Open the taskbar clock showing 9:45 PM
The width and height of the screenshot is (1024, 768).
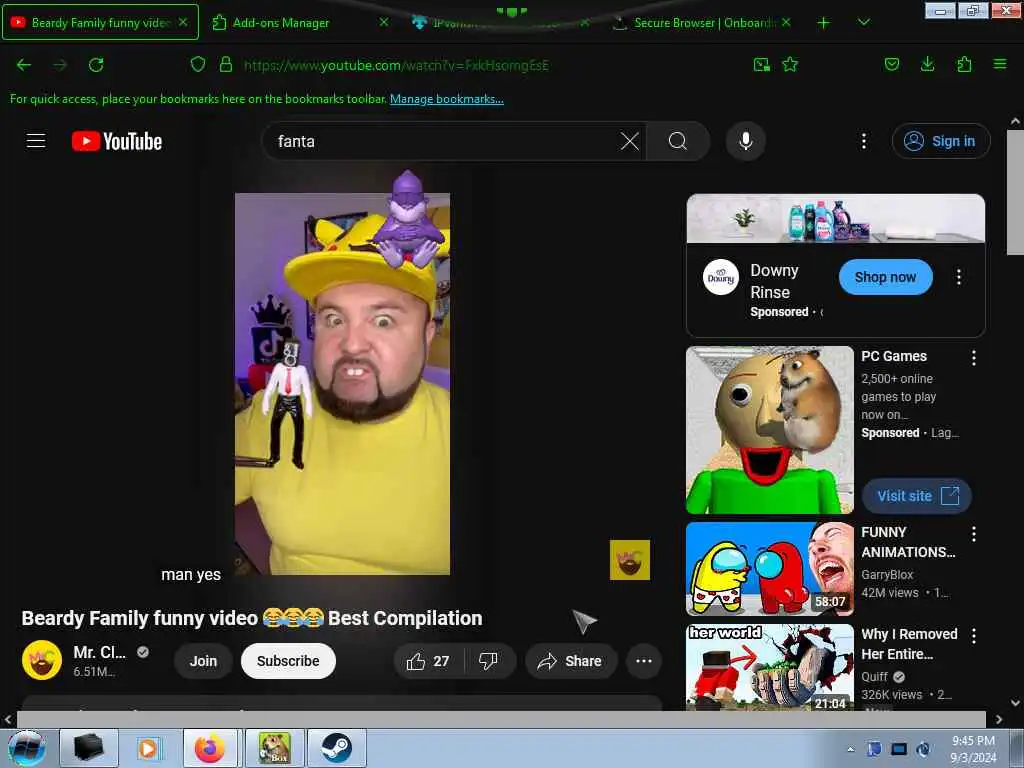tap(973, 749)
